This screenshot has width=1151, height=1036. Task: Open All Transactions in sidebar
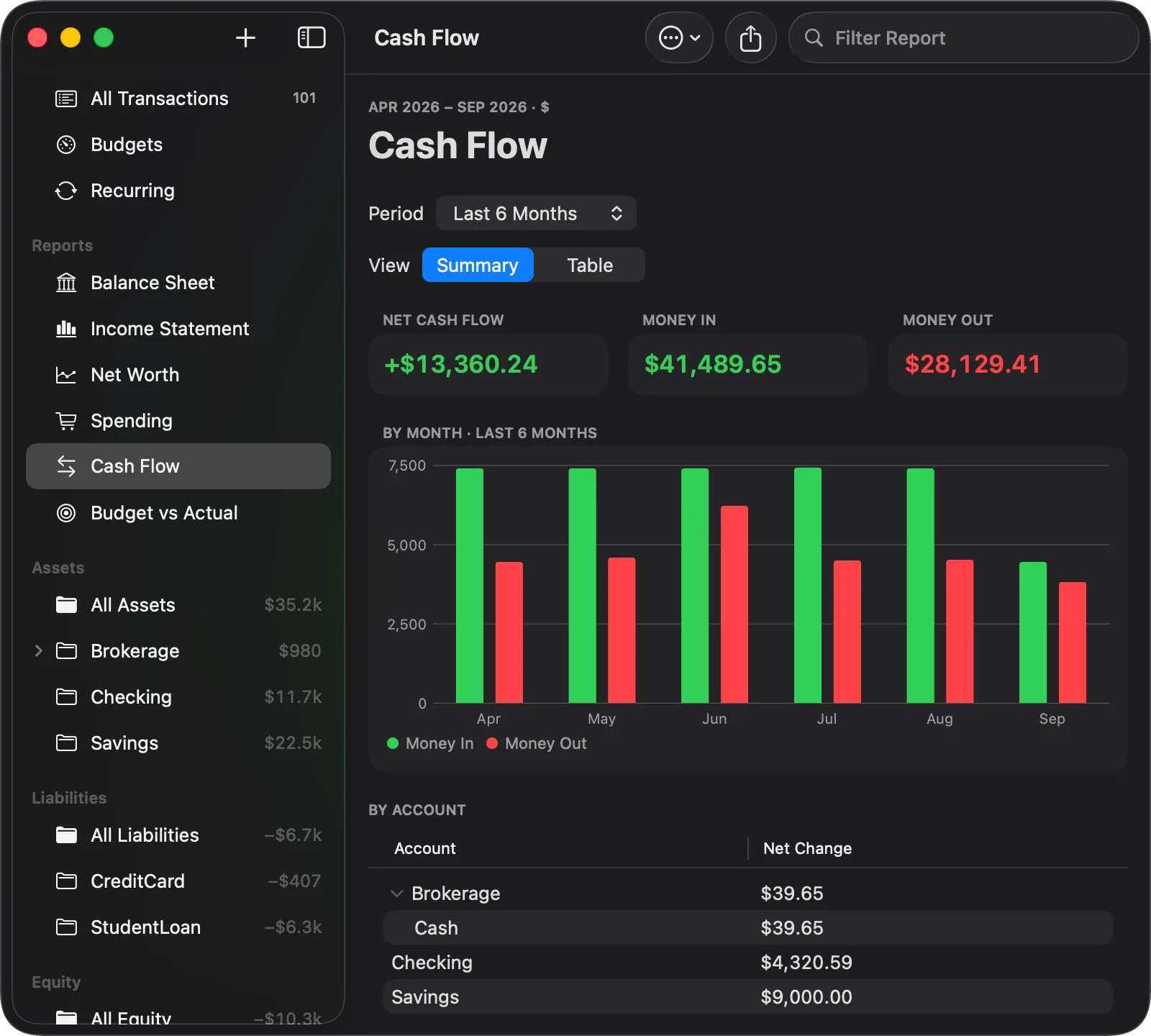178,99
